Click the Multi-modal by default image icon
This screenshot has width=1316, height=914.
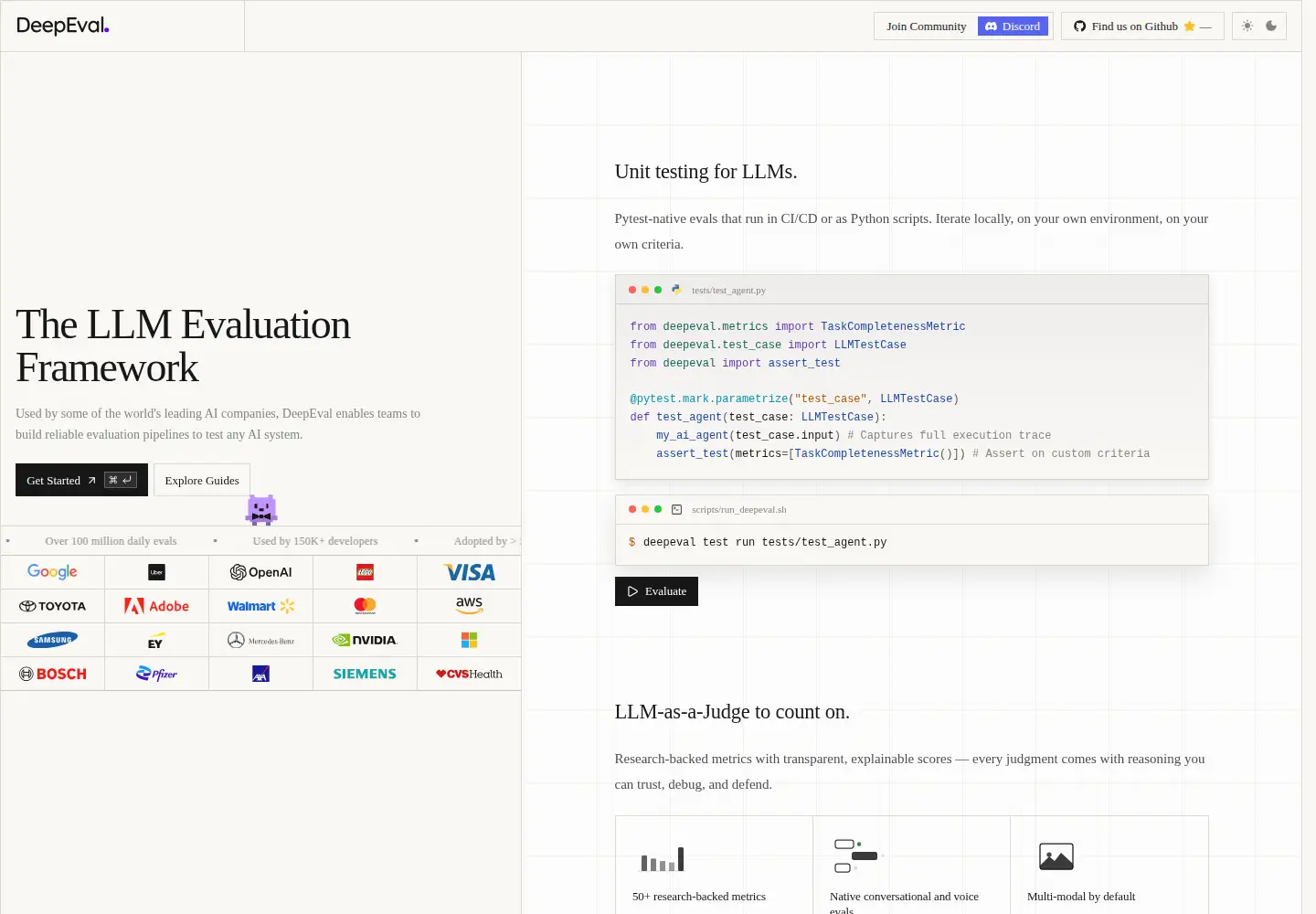tap(1056, 856)
